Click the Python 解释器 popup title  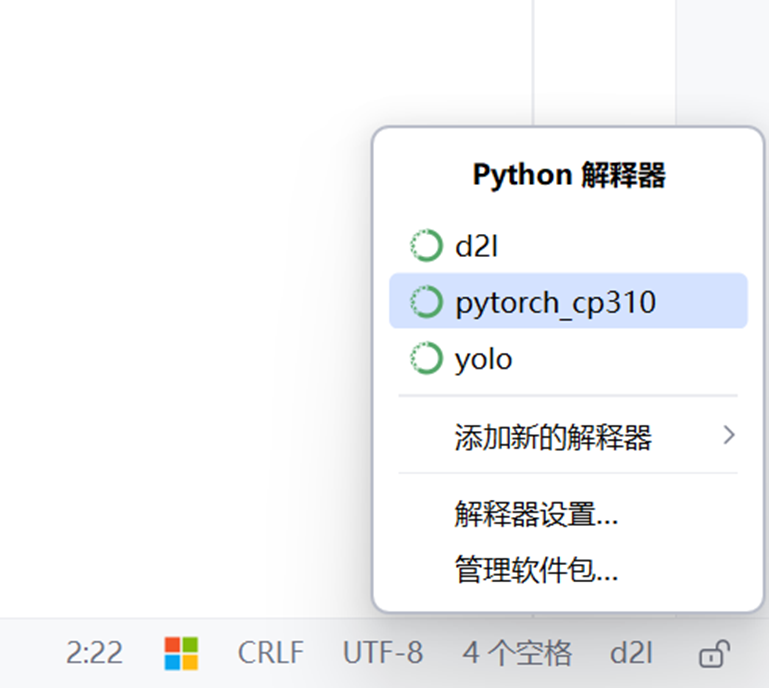(569, 175)
